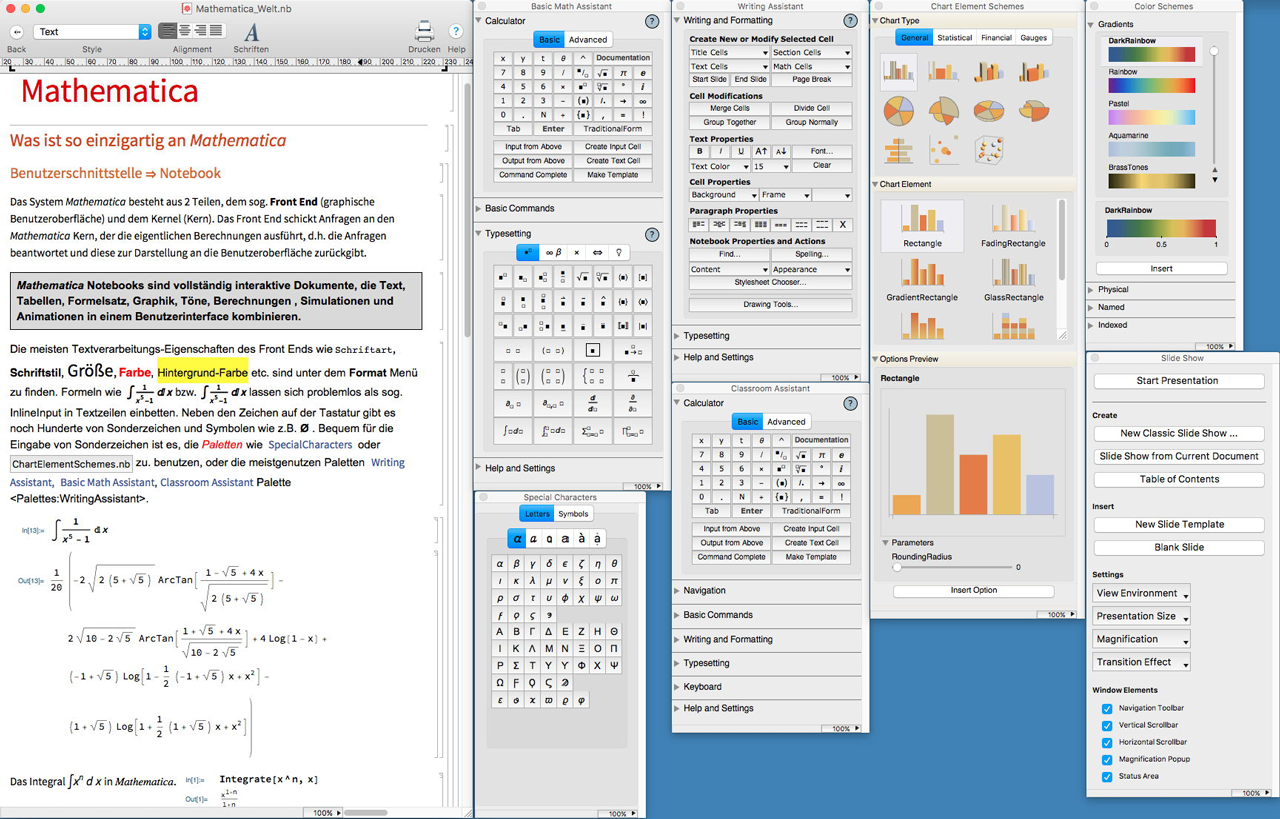Switch to Advanced tab in Classroom Assistant
1280x819 pixels.
[786, 422]
